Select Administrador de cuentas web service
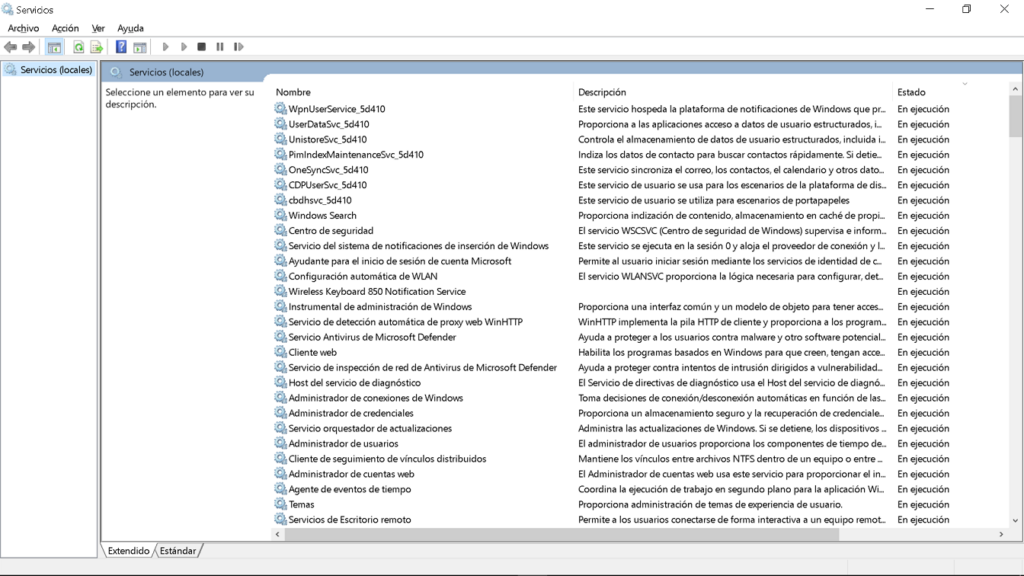1024x576 pixels. (351, 474)
